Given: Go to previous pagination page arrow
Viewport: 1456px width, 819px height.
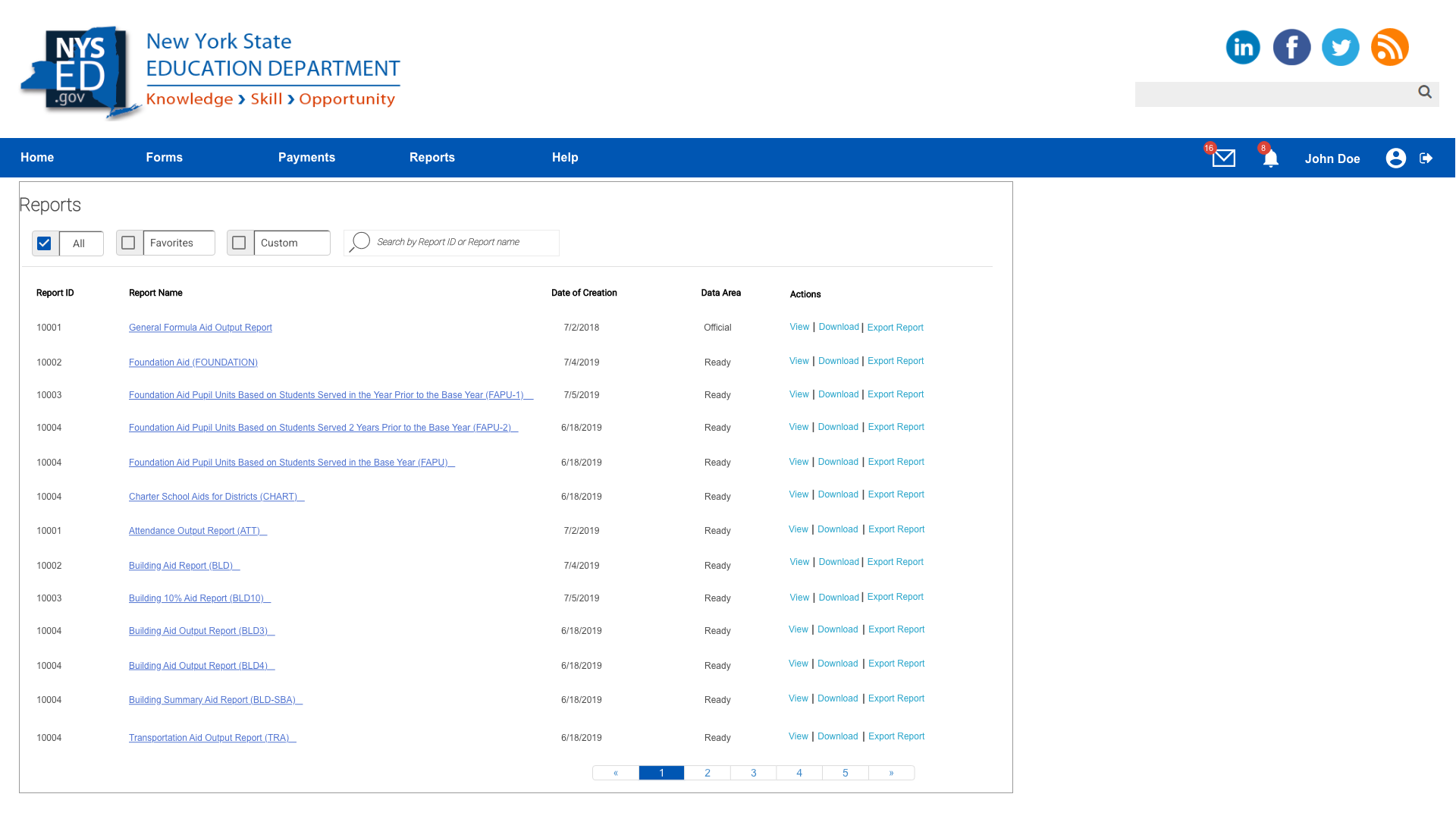Looking at the screenshot, I should tap(616, 773).
